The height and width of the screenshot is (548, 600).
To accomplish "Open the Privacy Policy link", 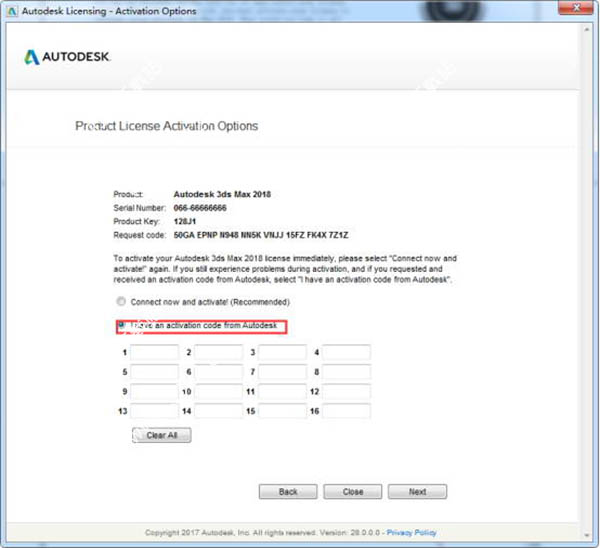I will (411, 533).
